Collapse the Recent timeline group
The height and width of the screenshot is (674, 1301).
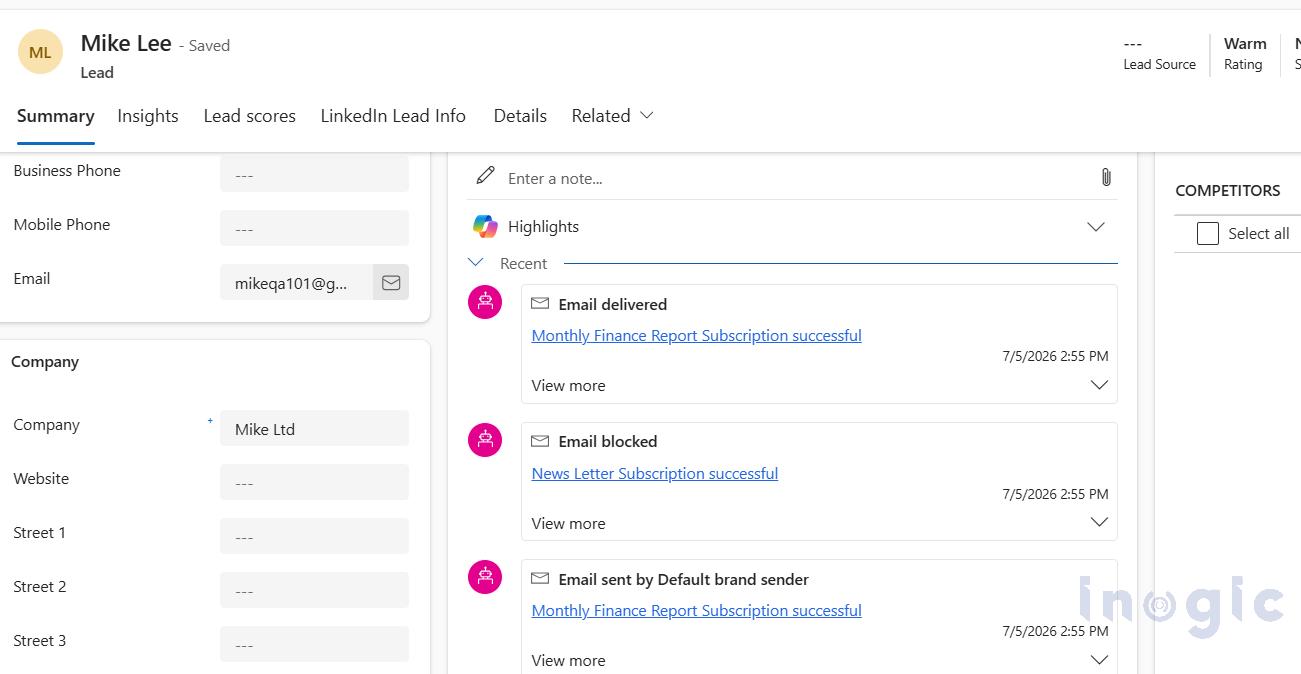pyautogui.click(x=476, y=263)
